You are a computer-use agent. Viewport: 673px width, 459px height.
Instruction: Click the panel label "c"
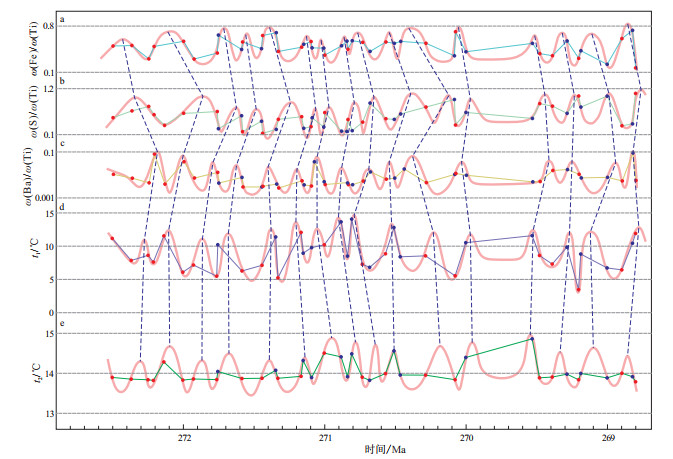click(62, 143)
